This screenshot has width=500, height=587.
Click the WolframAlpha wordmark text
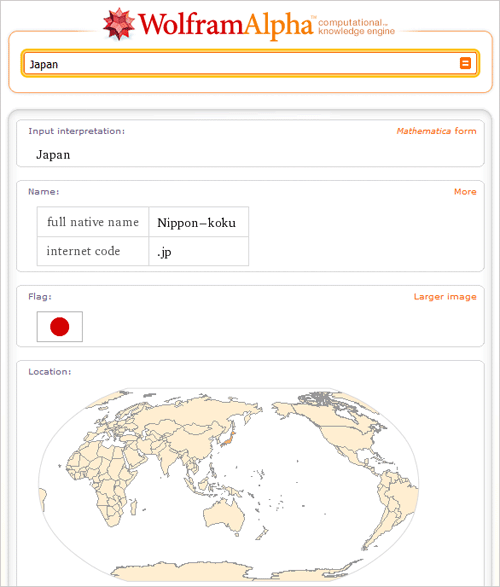click(226, 25)
